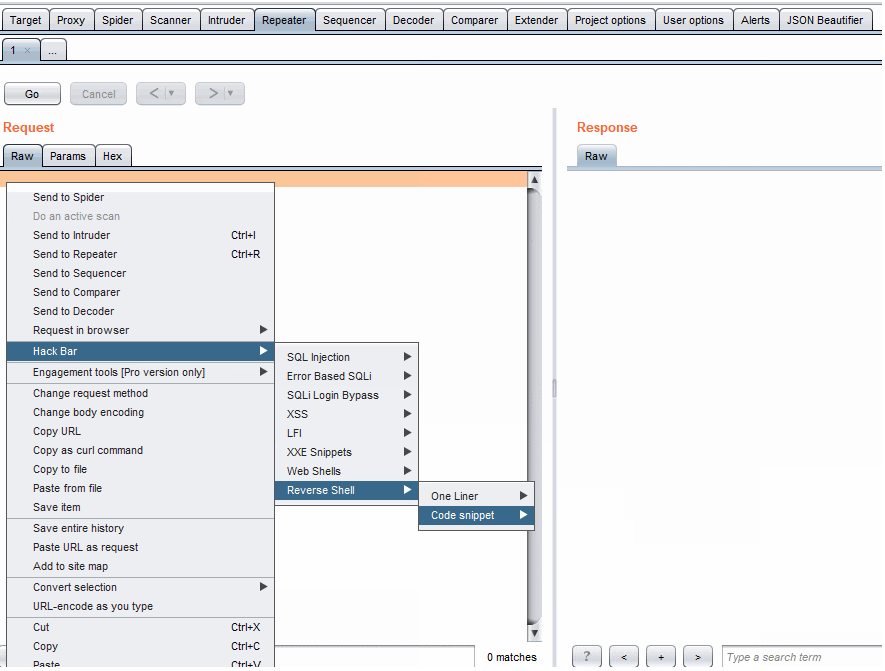
Task: Add search option with plus button in Response
Action: 661,656
